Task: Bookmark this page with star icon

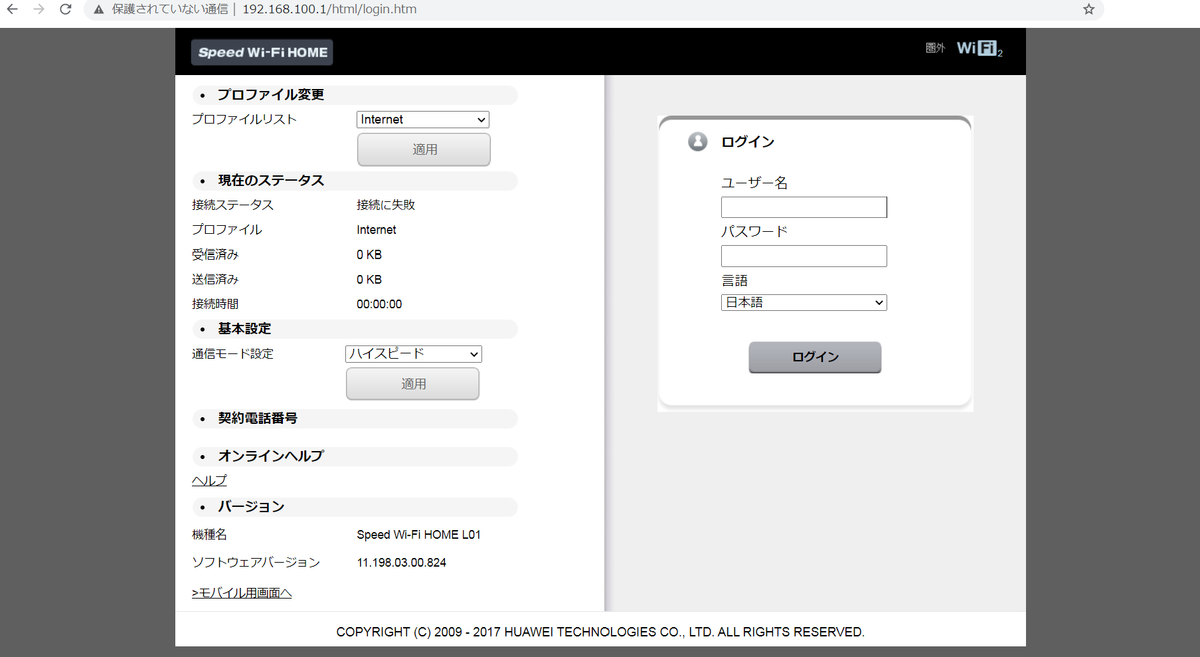Action: click(x=1088, y=9)
